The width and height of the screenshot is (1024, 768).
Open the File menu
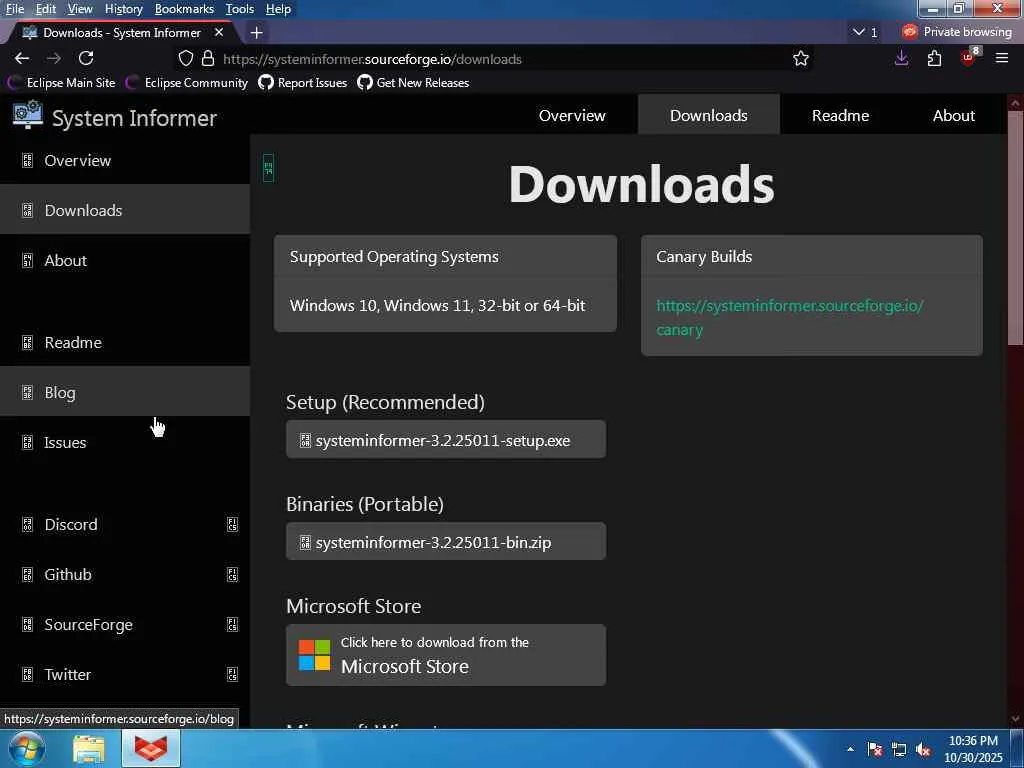[x=14, y=9]
